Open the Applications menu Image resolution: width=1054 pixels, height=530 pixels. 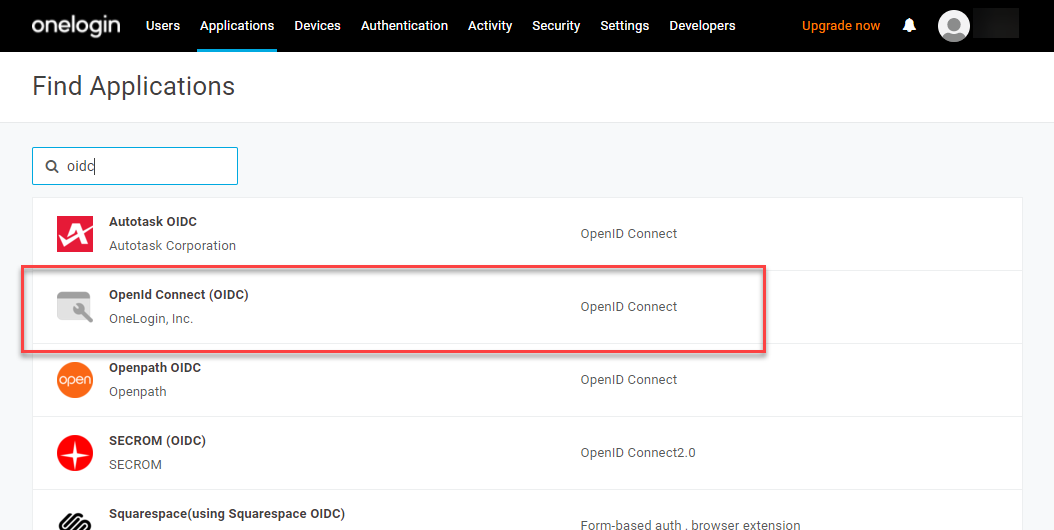pos(237,26)
